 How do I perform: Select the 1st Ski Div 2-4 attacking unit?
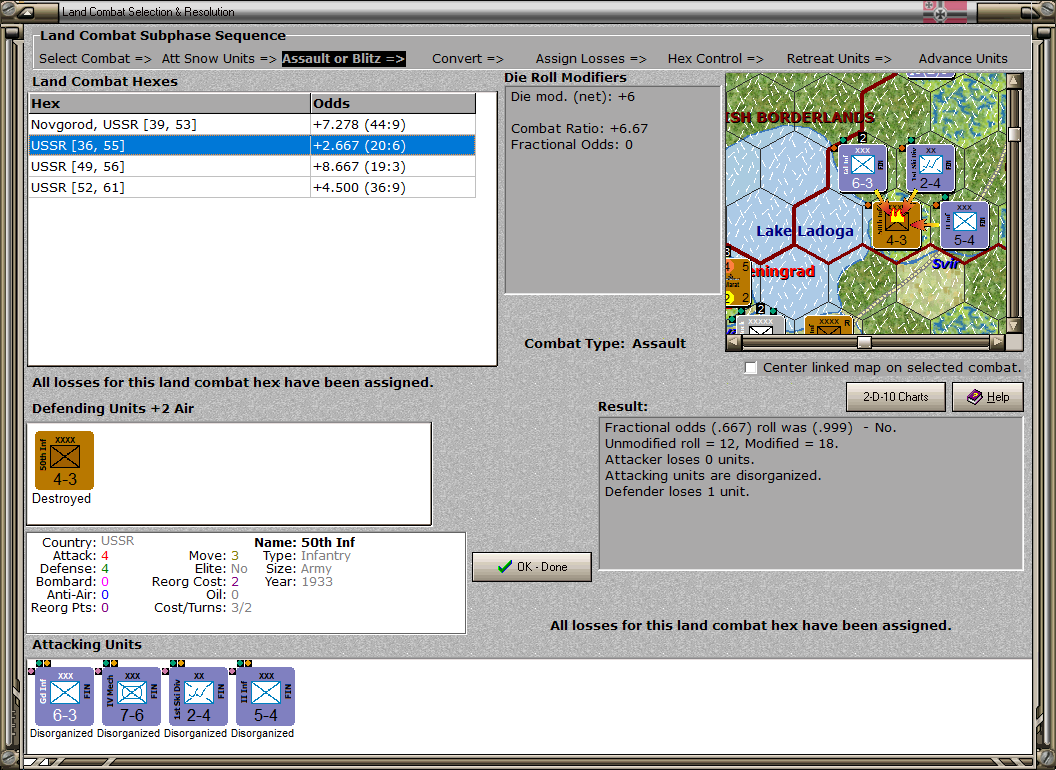[199, 697]
